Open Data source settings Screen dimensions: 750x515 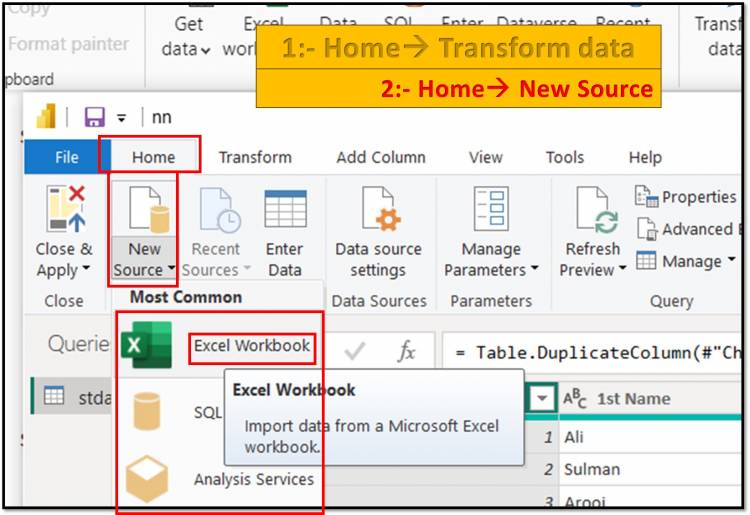[378, 232]
